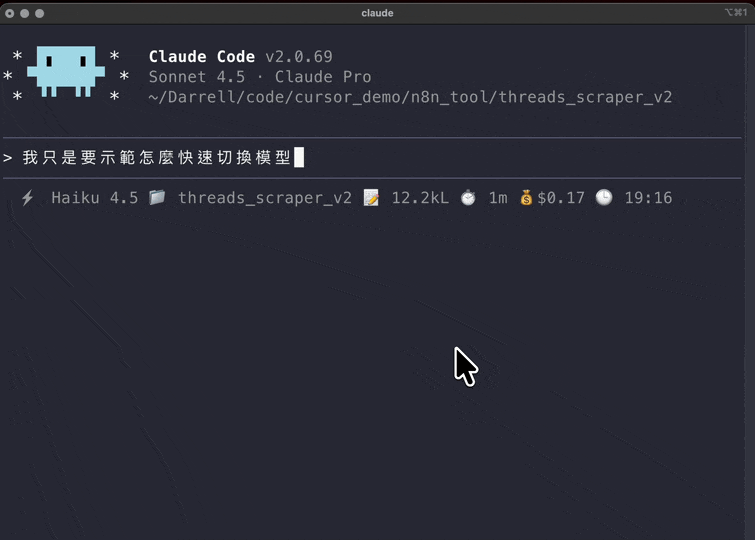This screenshot has height=540, width=755.
Task: Click the folder icon before threads_scraper_v2
Action: [x=157, y=197]
